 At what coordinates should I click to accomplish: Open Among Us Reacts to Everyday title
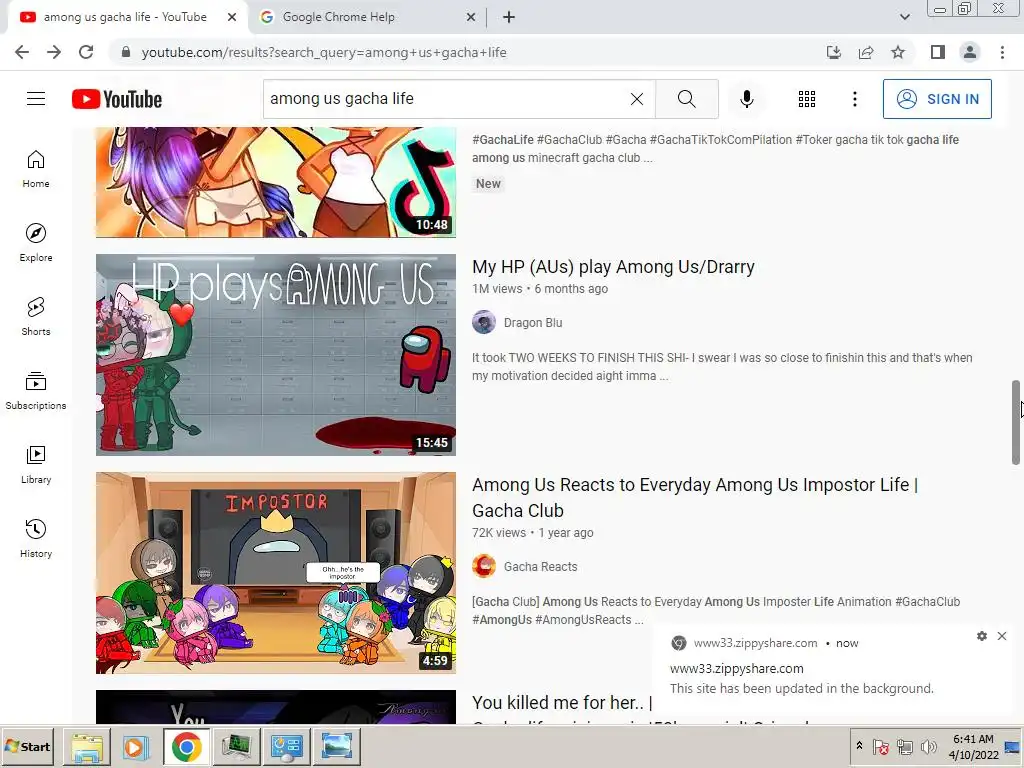tap(695, 497)
